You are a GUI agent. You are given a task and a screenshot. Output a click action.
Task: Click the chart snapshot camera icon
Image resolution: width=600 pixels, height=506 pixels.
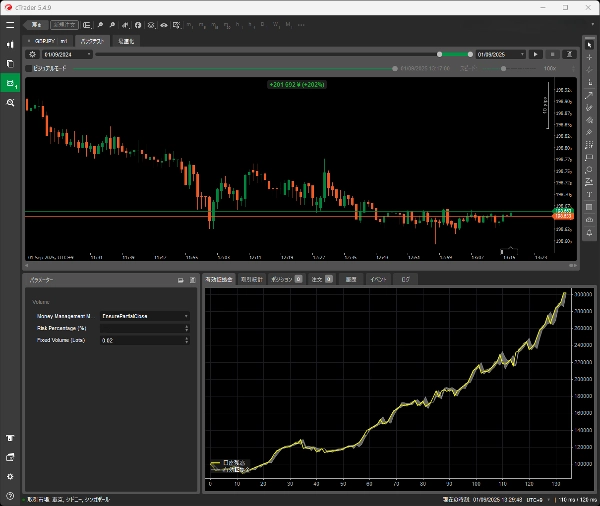pyautogui.click(x=589, y=220)
